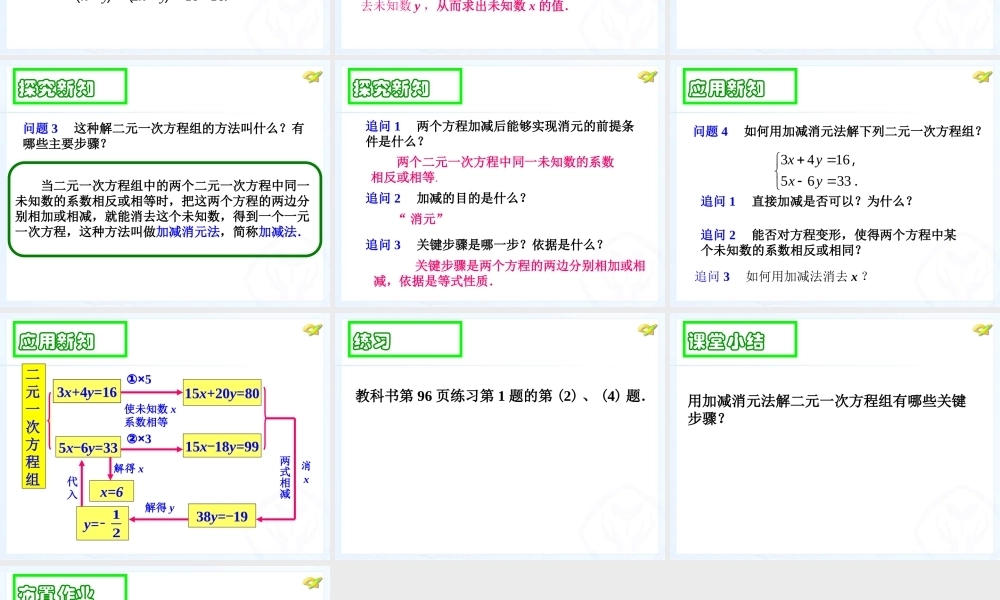This screenshot has height=600, width=1000.
Task: Click the yellow y=−1/2 box
Action: [102, 523]
